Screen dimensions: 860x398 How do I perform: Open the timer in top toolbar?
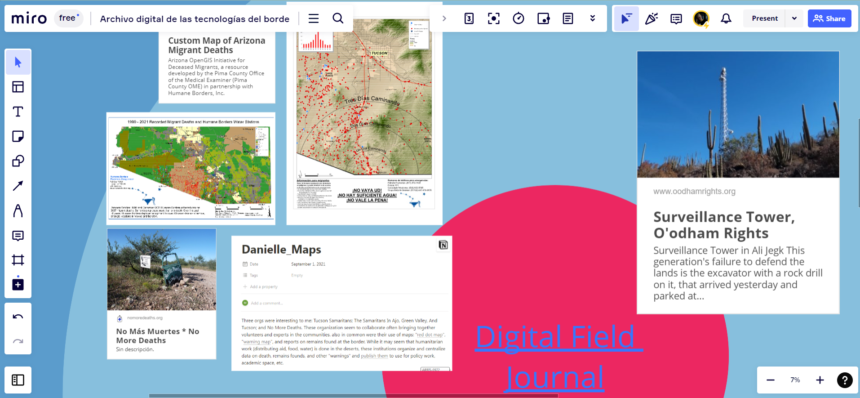pyautogui.click(x=518, y=19)
